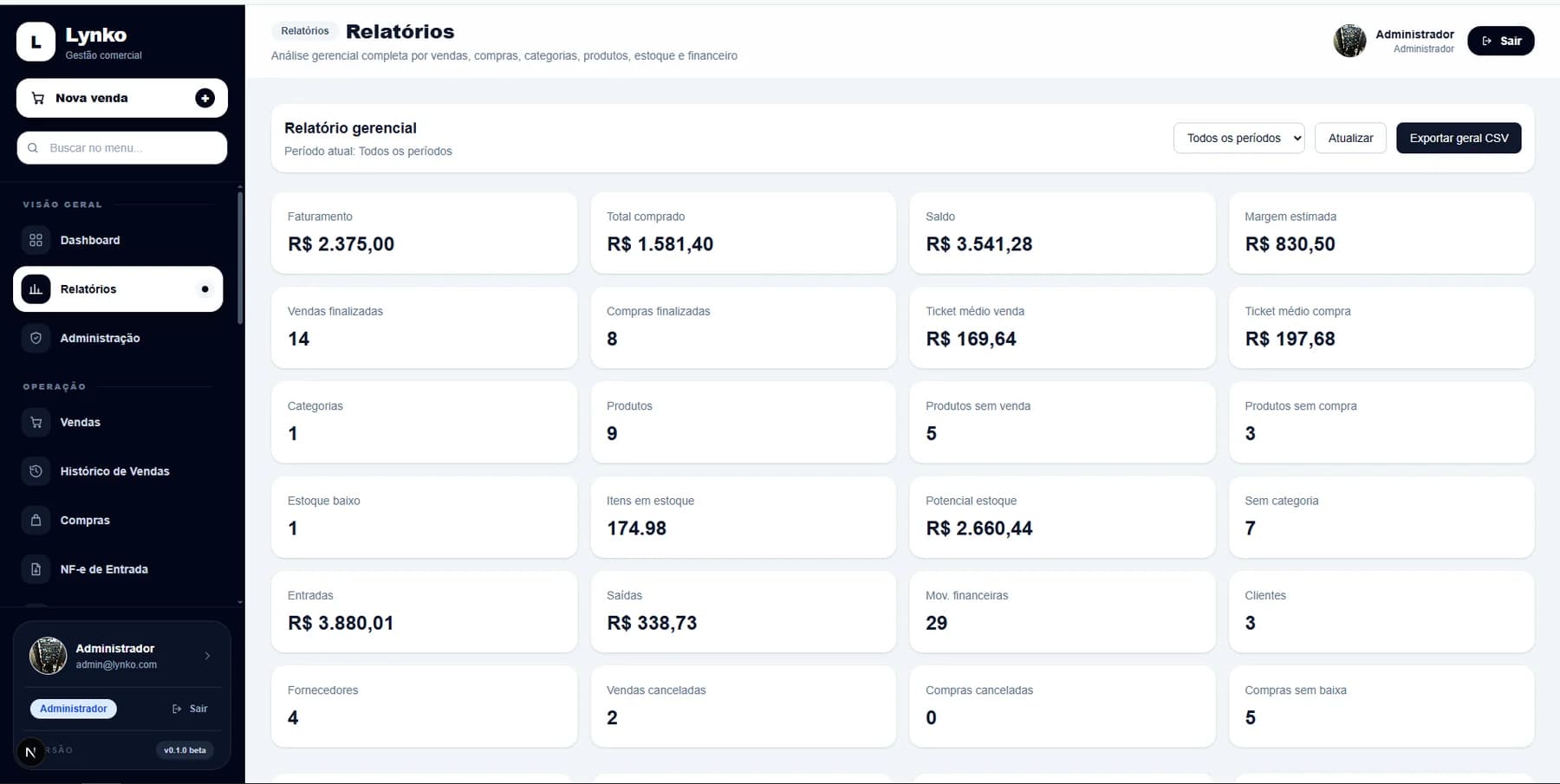Image resolution: width=1560 pixels, height=784 pixels.
Task: Expand the Administrador profile chevron
Action: [207, 656]
